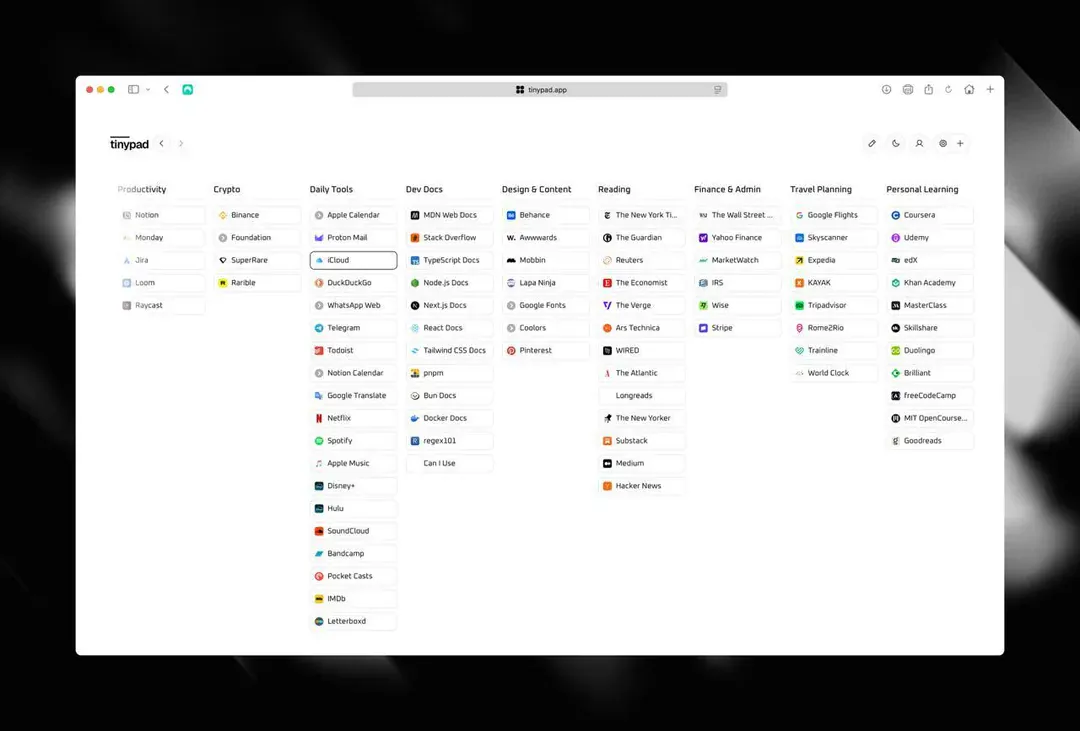Click the Safari share icon
This screenshot has height=731, width=1080.
[928, 90]
